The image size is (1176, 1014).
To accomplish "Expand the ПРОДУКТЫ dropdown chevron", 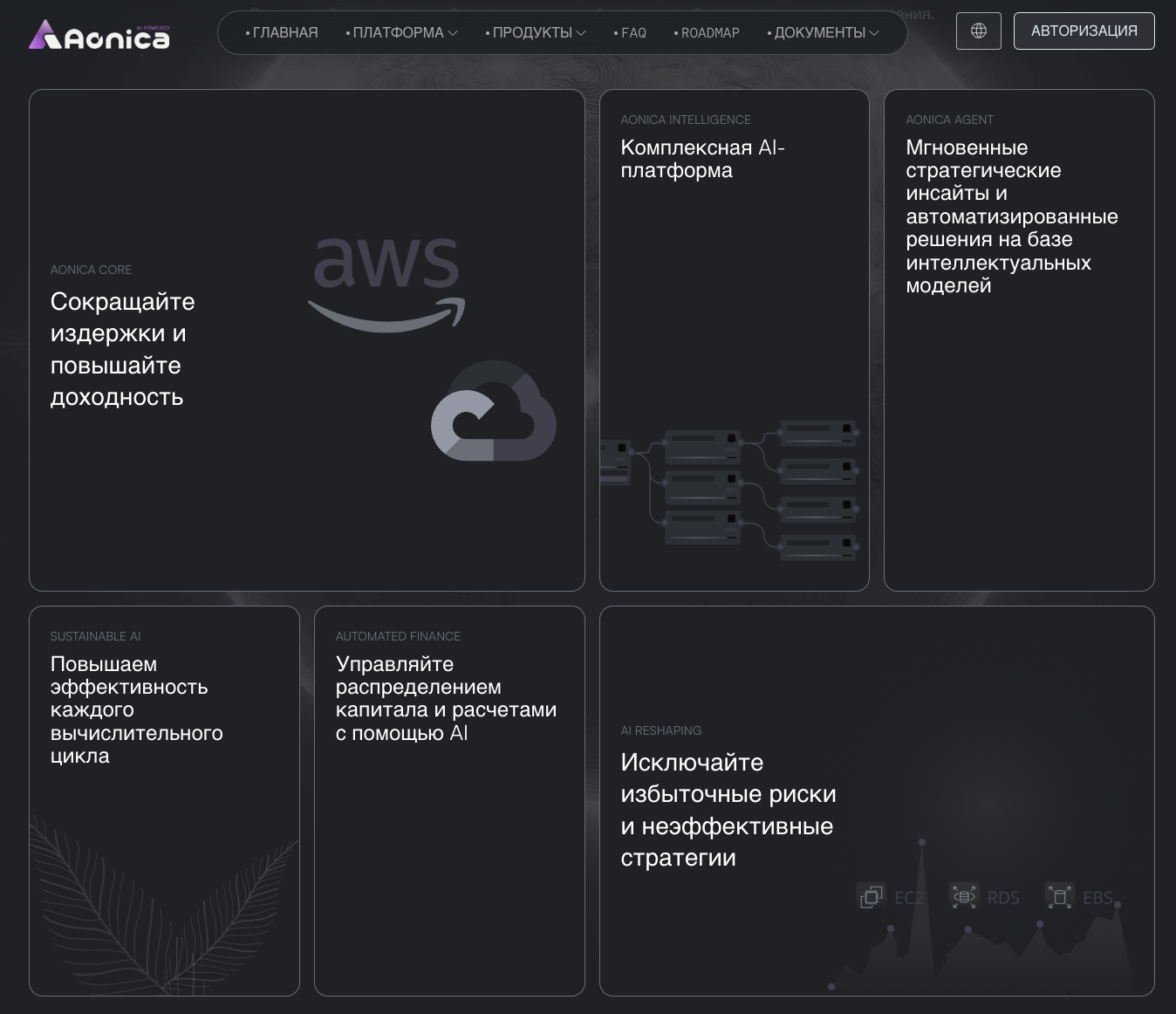I will click(x=581, y=33).
